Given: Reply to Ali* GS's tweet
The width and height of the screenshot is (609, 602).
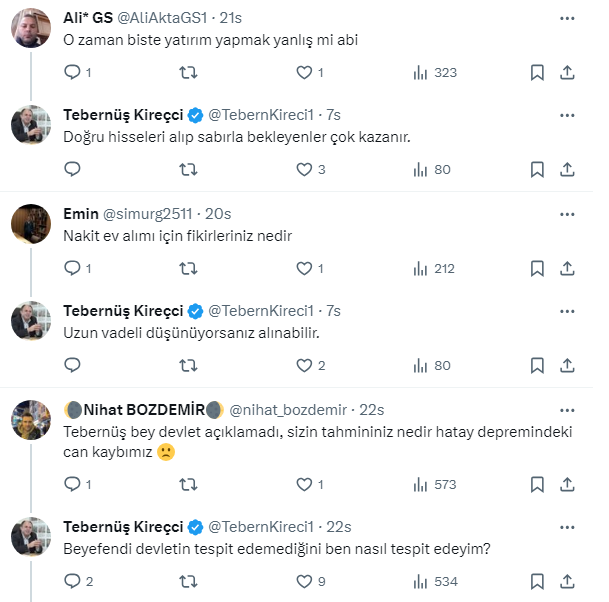Looking at the screenshot, I should 72,72.
